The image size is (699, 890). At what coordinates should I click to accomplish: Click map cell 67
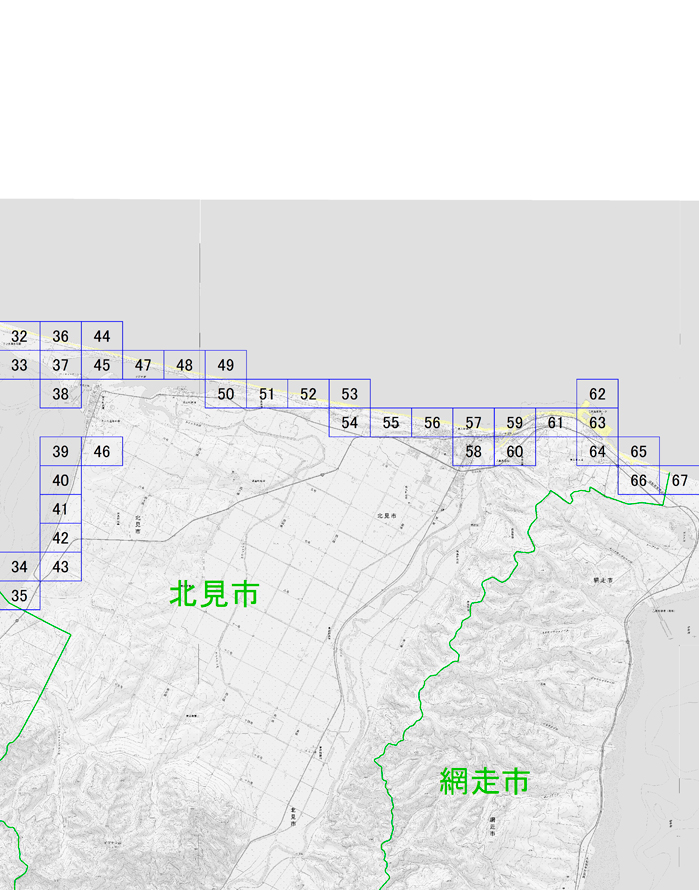(x=680, y=480)
